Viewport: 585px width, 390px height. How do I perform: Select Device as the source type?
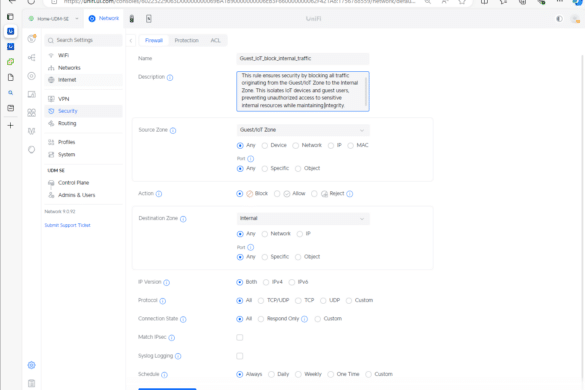pyautogui.click(x=265, y=146)
